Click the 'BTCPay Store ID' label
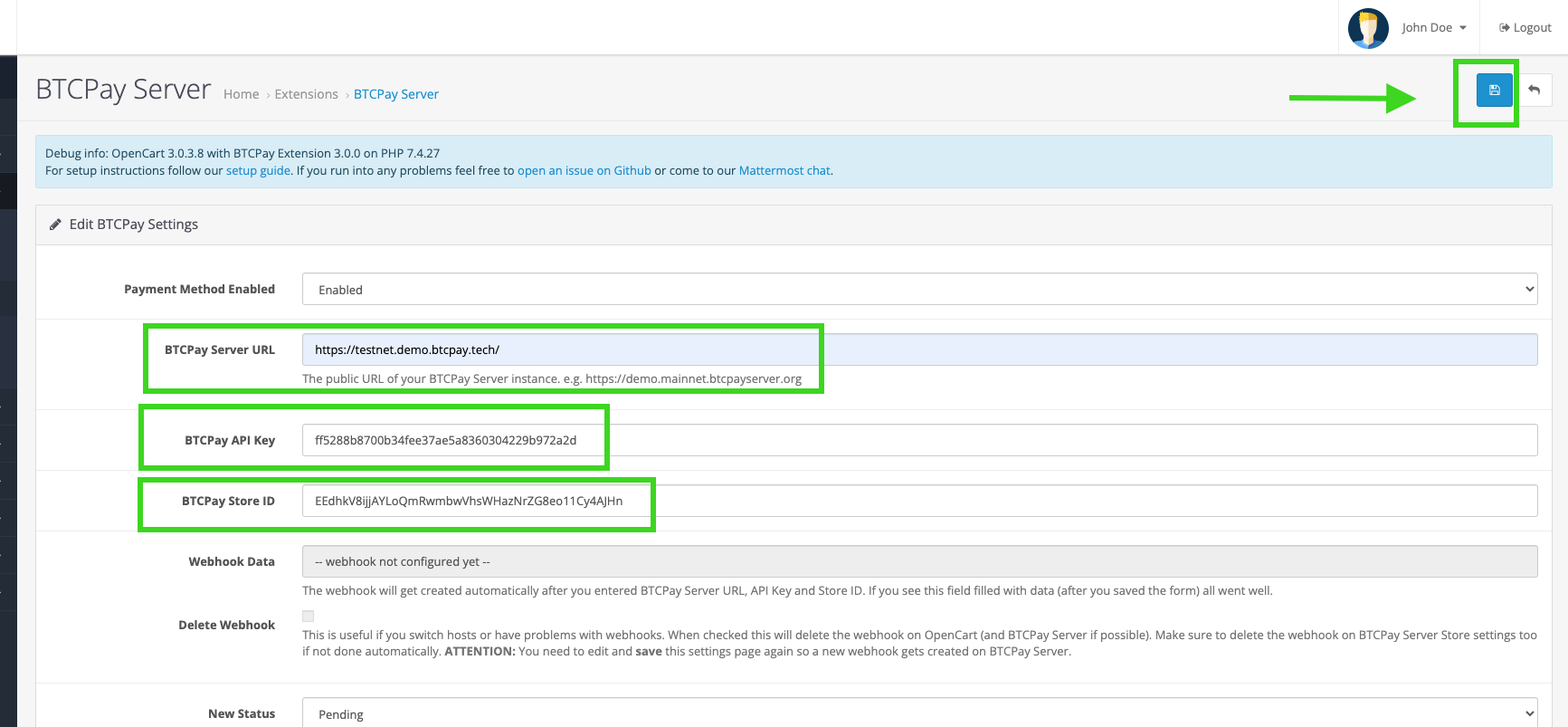 228,501
